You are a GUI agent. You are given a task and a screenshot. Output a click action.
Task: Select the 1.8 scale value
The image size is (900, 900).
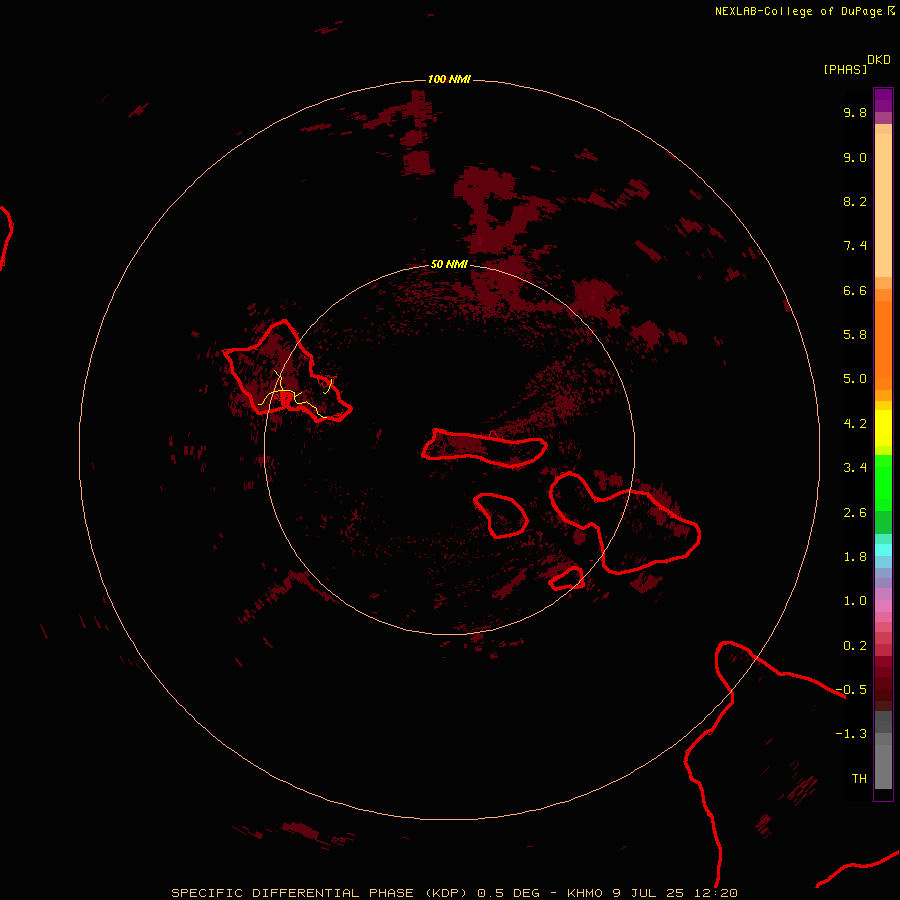[x=855, y=557]
